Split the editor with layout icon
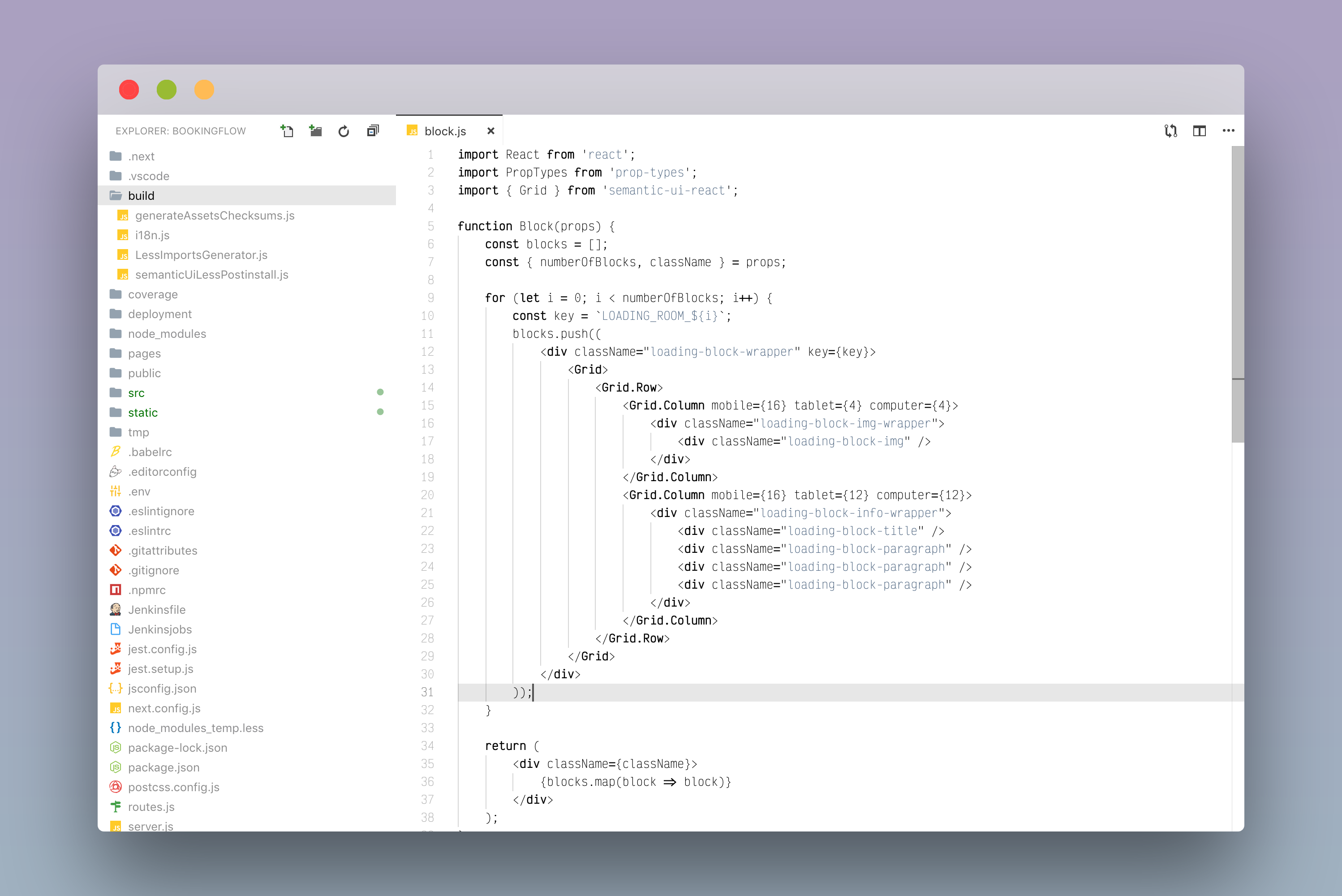The height and width of the screenshot is (896, 1342). (x=1199, y=131)
